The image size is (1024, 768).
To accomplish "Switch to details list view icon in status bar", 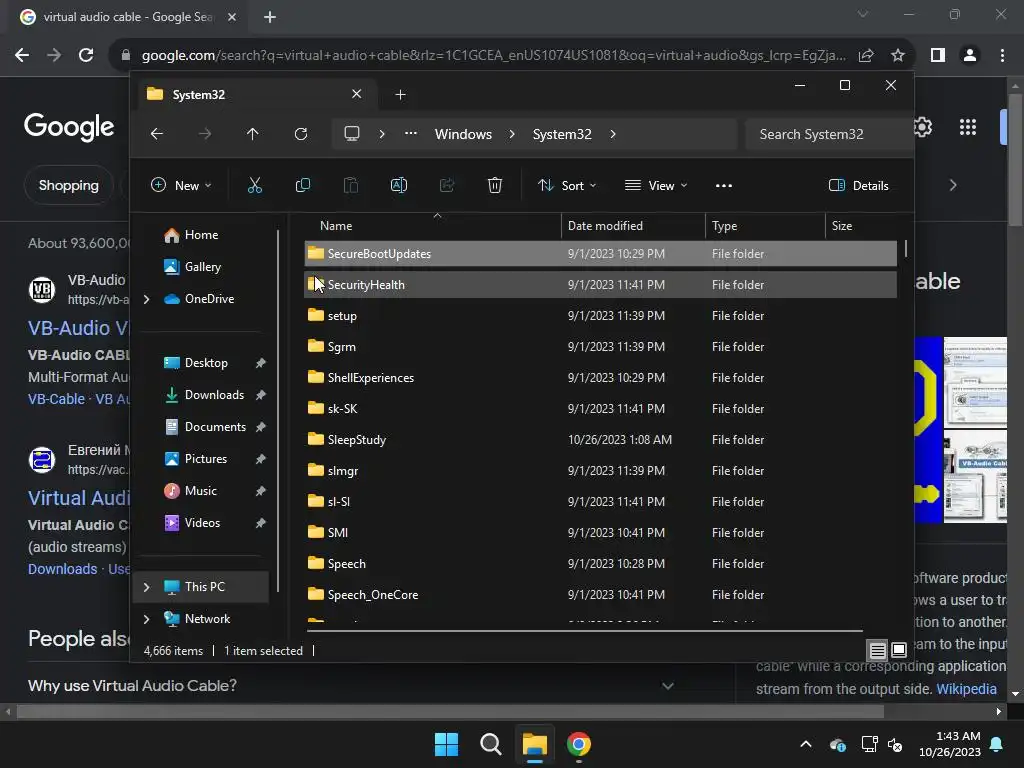I will (x=878, y=650).
